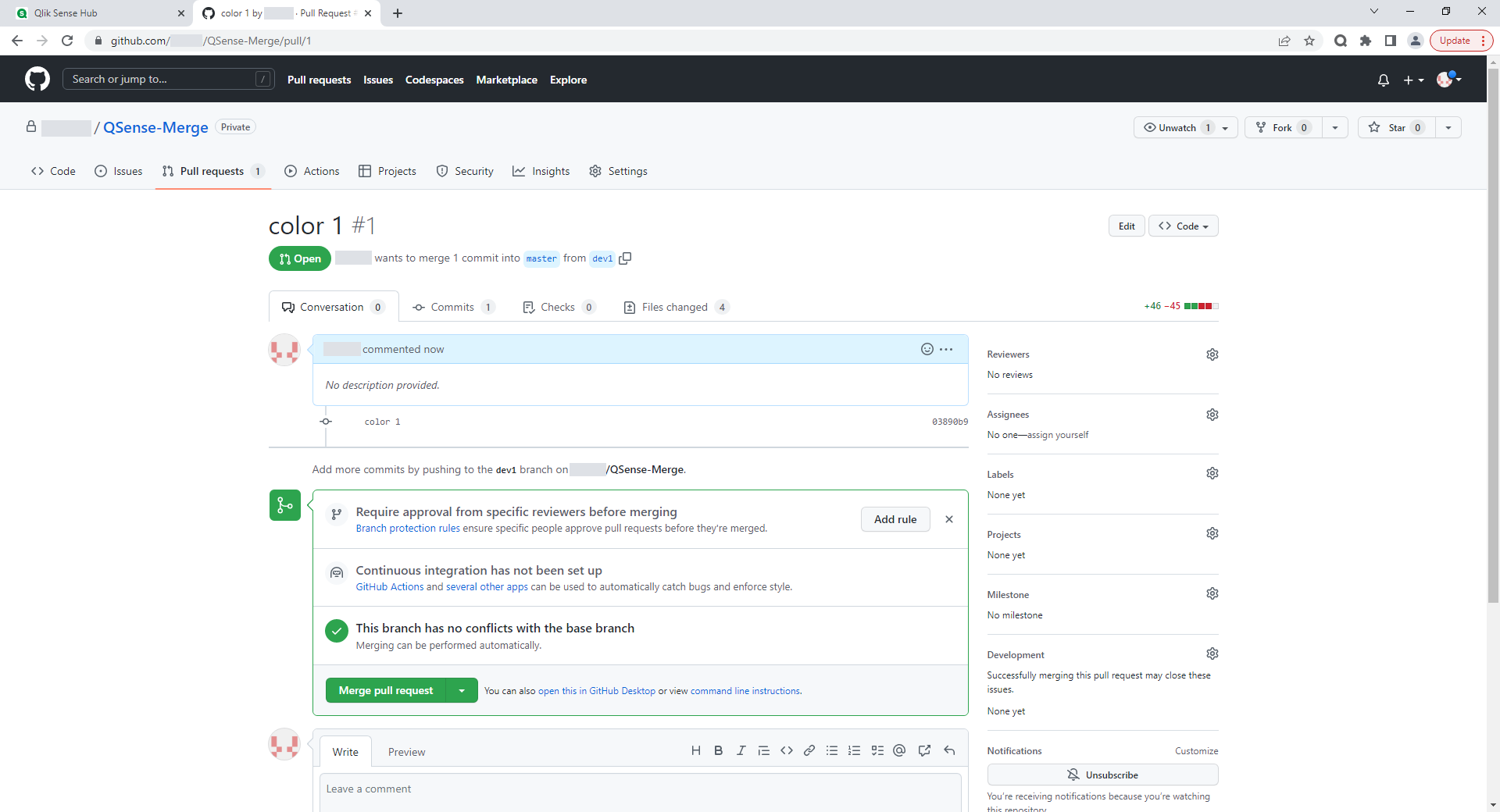Copy the dev1 branch name icon
The height and width of the screenshot is (812, 1500).
tap(625, 258)
